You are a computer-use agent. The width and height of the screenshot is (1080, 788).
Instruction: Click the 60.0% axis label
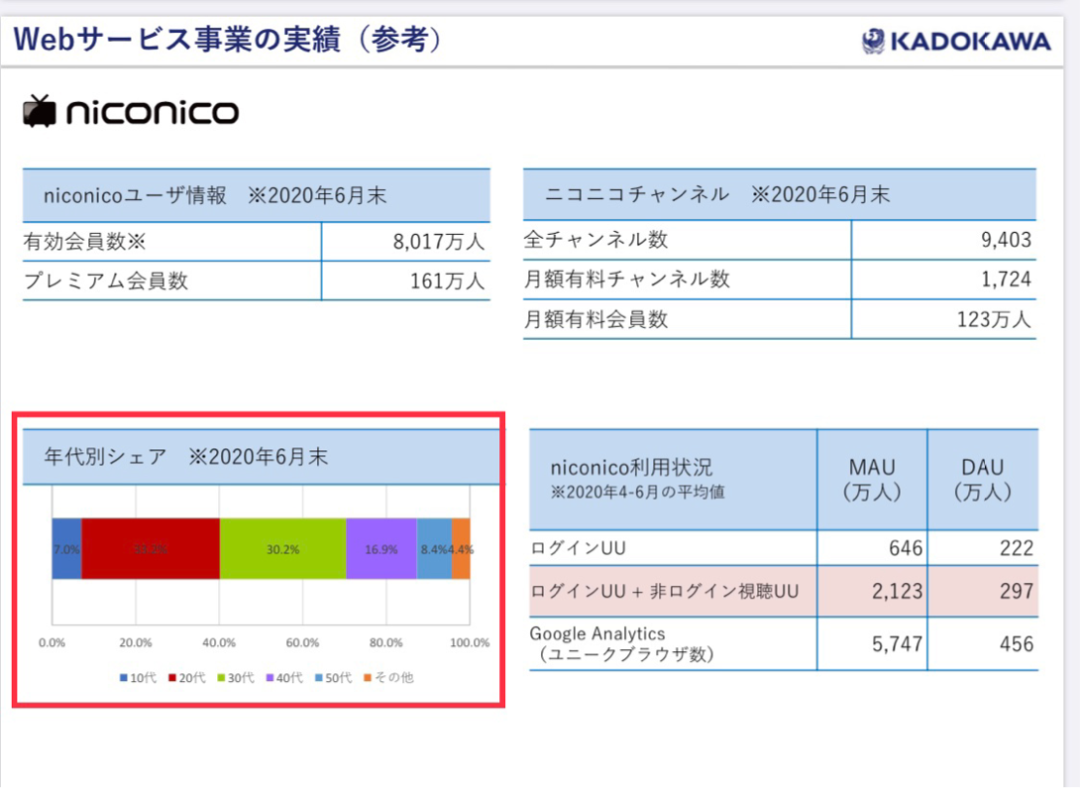(x=302, y=643)
